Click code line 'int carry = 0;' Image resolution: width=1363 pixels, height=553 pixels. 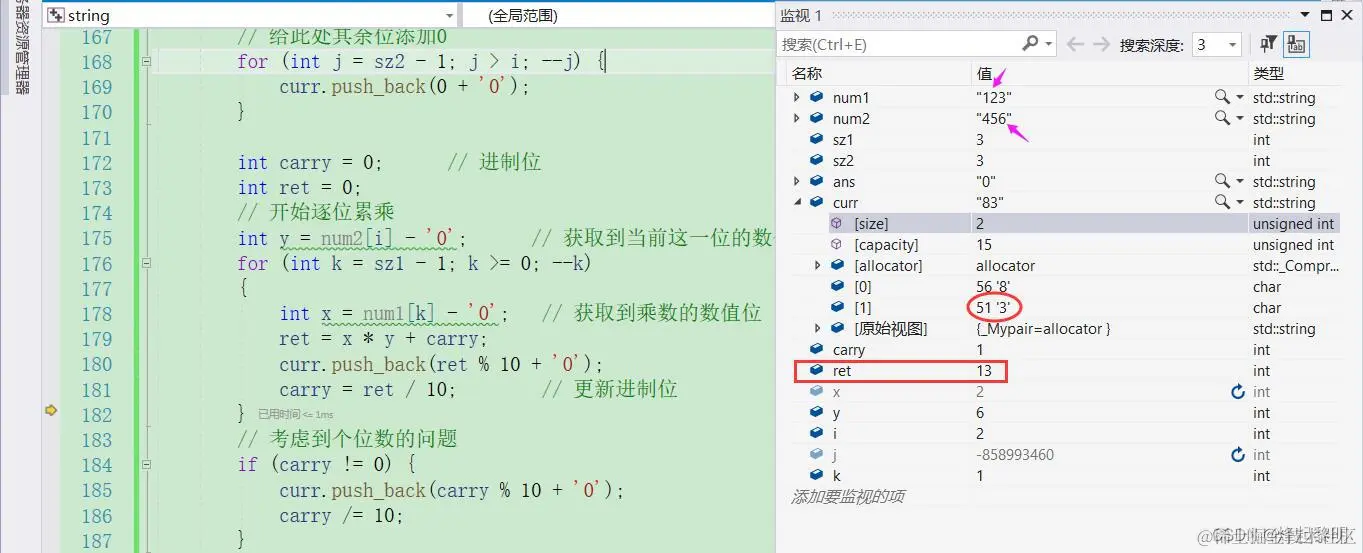(x=310, y=162)
